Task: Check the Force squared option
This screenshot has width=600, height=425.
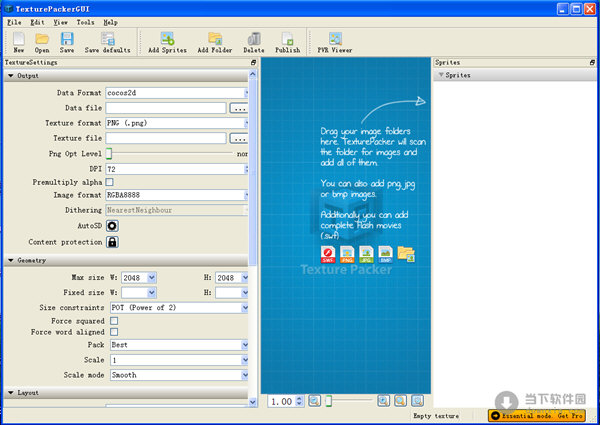Action: click(x=114, y=321)
